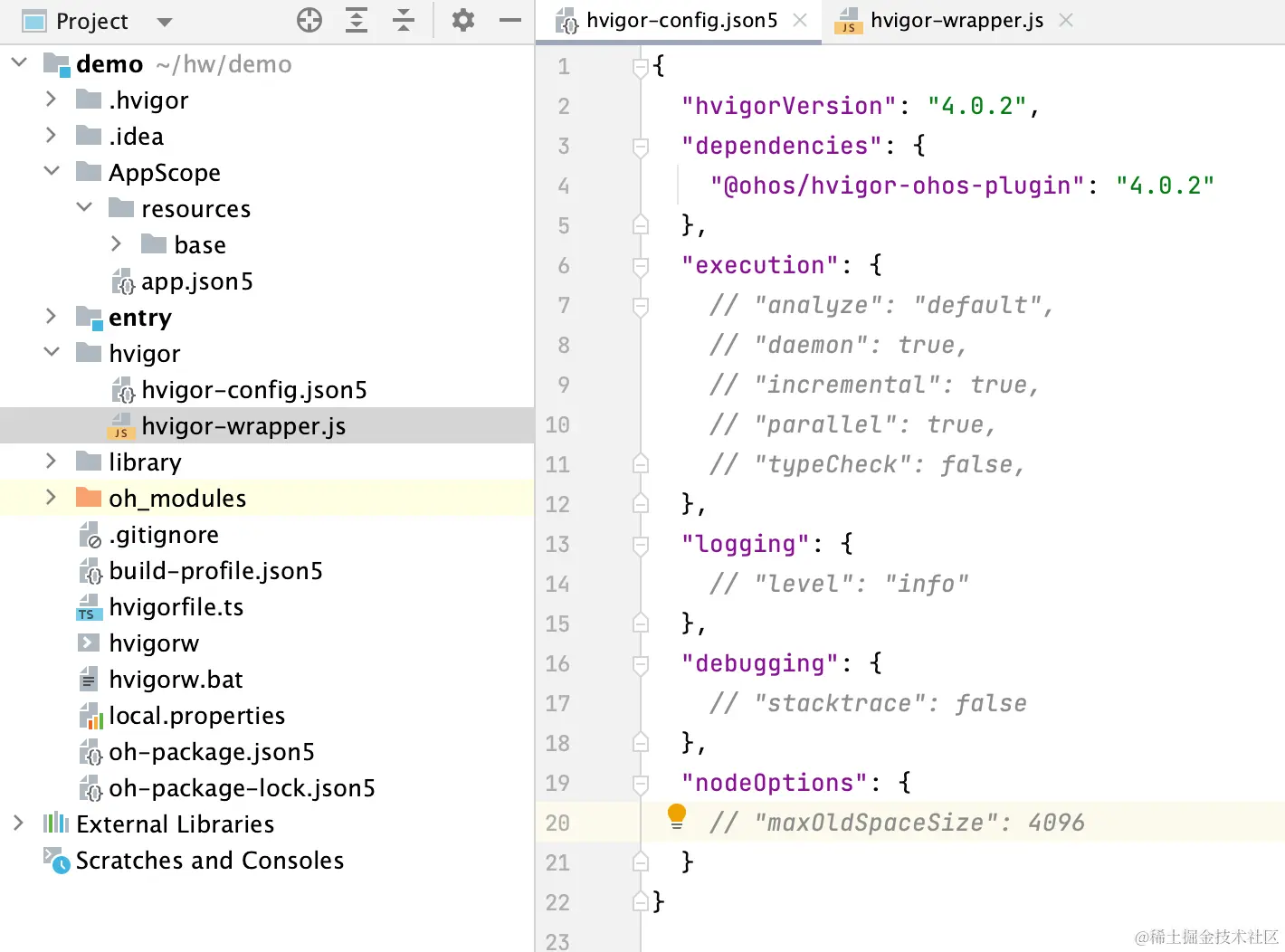Select the AppScope folder label
1285x952 pixels.
coord(165,173)
